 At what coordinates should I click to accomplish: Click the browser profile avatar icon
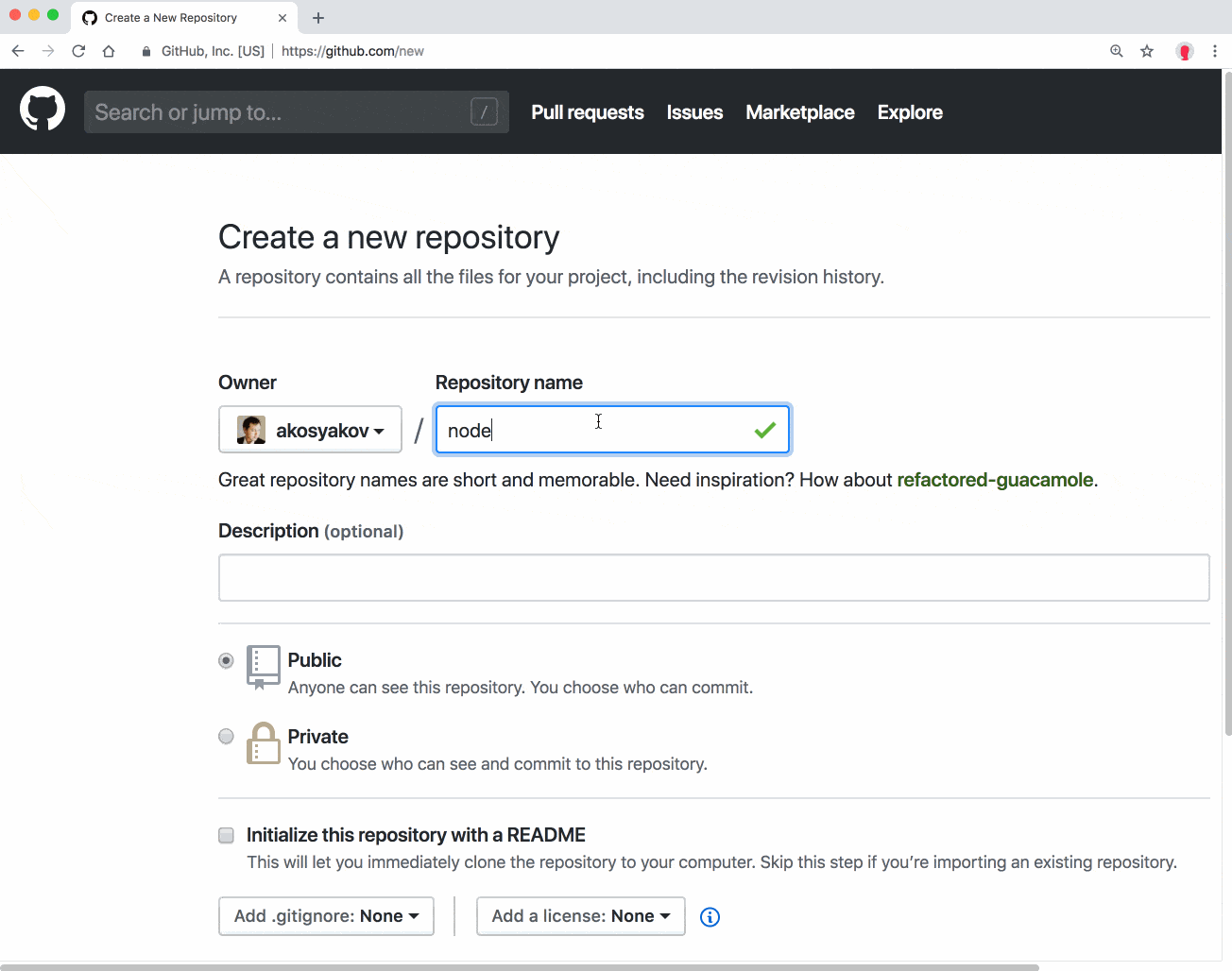(x=1185, y=51)
